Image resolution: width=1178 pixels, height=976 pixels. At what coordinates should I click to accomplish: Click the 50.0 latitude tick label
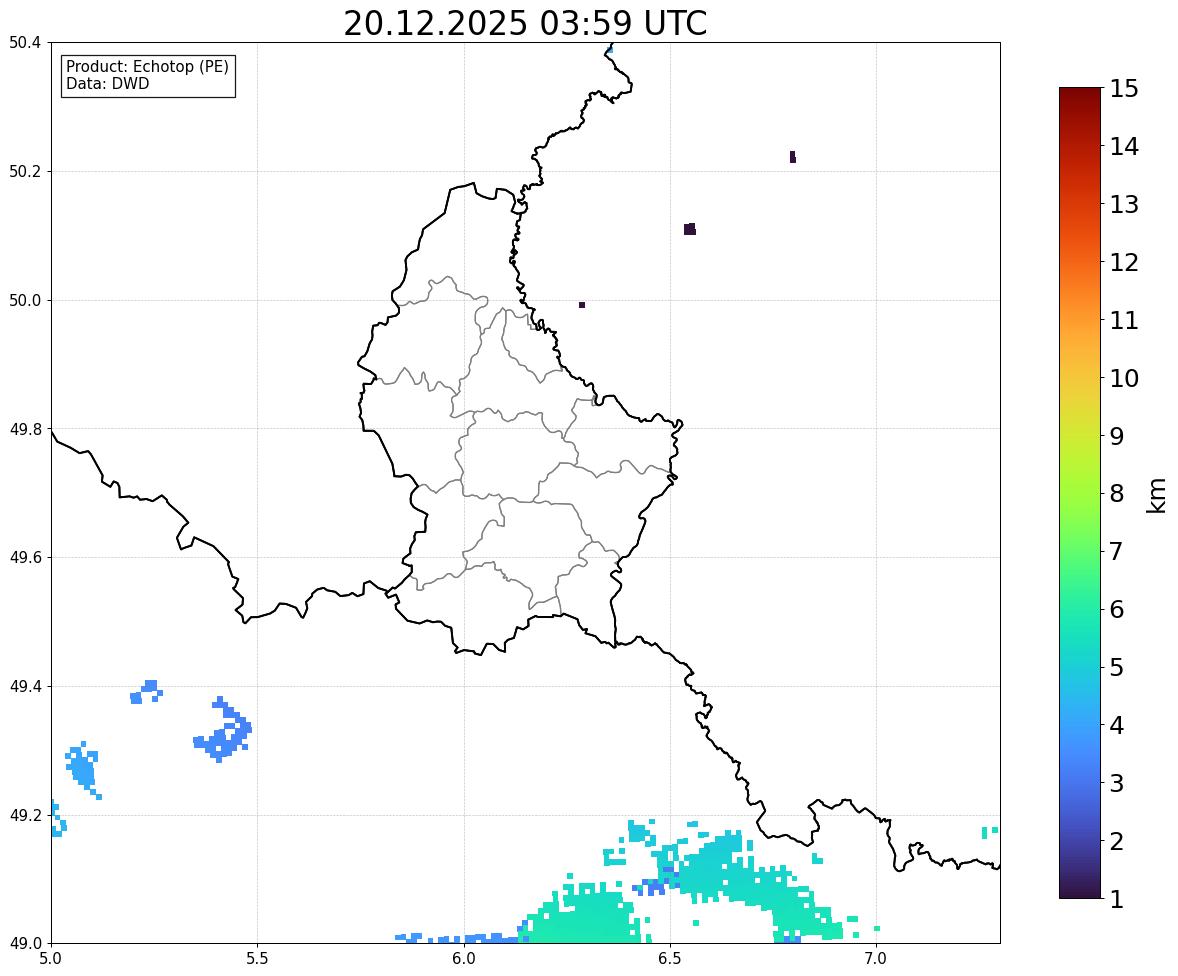point(25,301)
